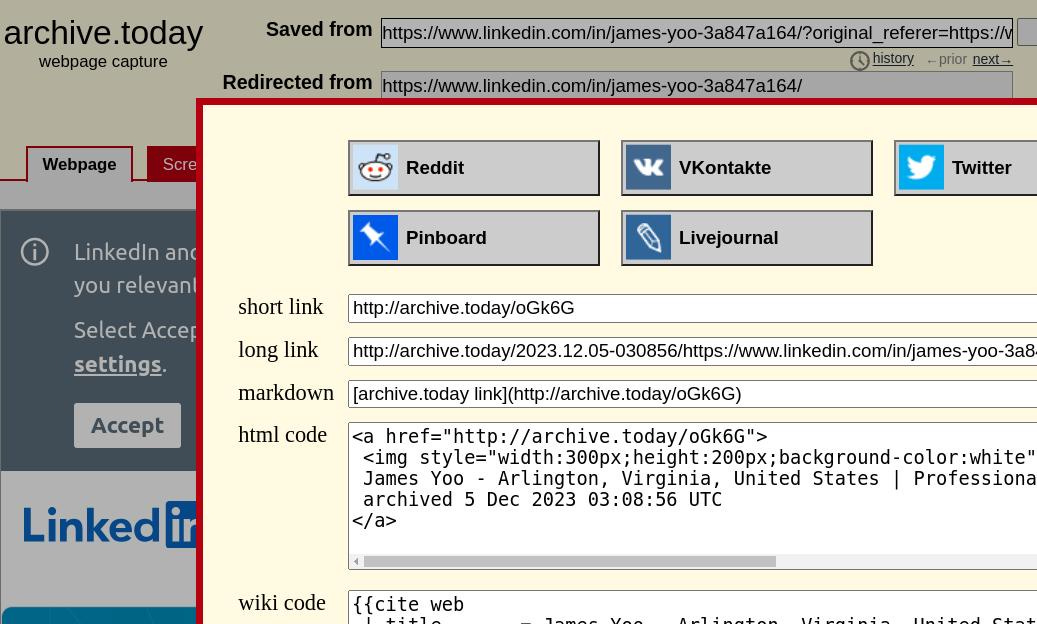This screenshot has height=624, width=1037.
Task: Click the html code horizontal scrollbar
Action: coord(569,562)
